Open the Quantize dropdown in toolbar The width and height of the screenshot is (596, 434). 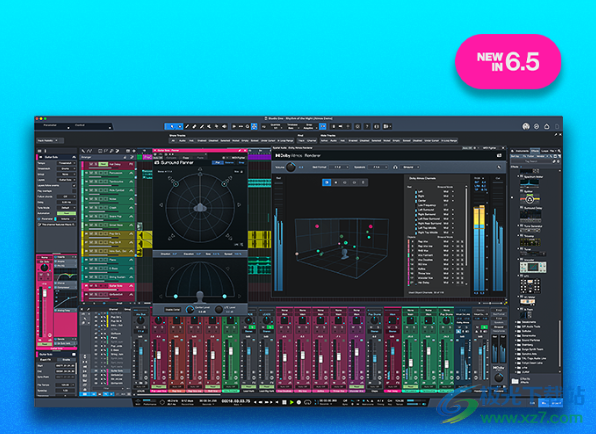click(x=276, y=127)
